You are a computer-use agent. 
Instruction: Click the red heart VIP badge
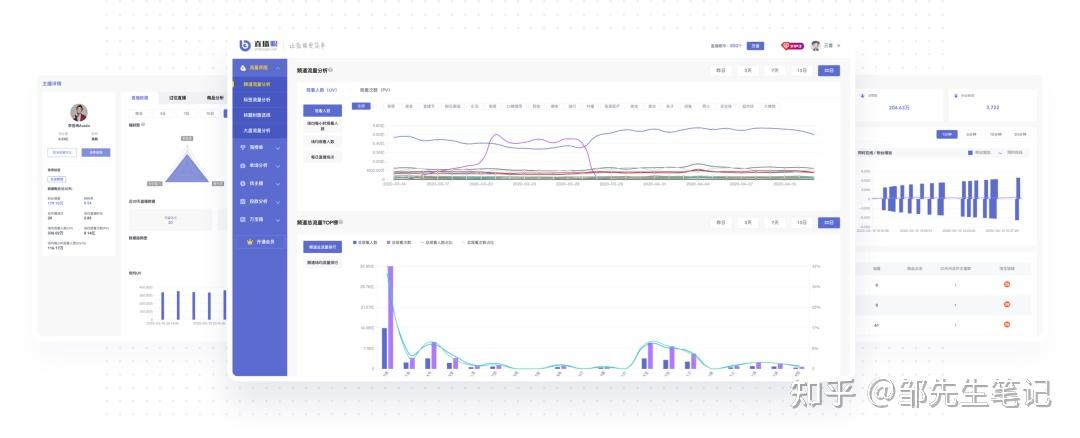[x=792, y=46]
